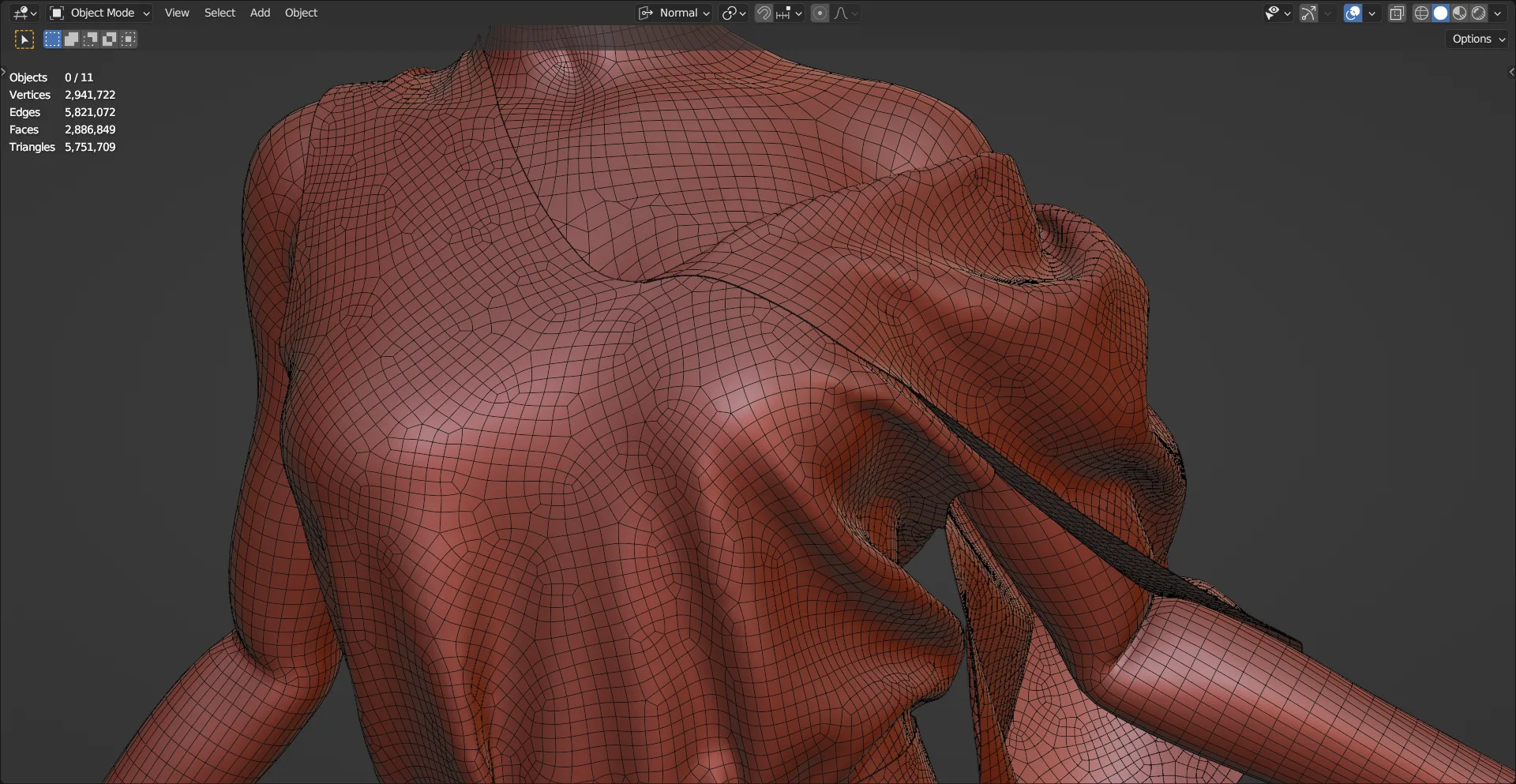Open the snapping options dropdown
1516x784 pixels.
point(789,13)
